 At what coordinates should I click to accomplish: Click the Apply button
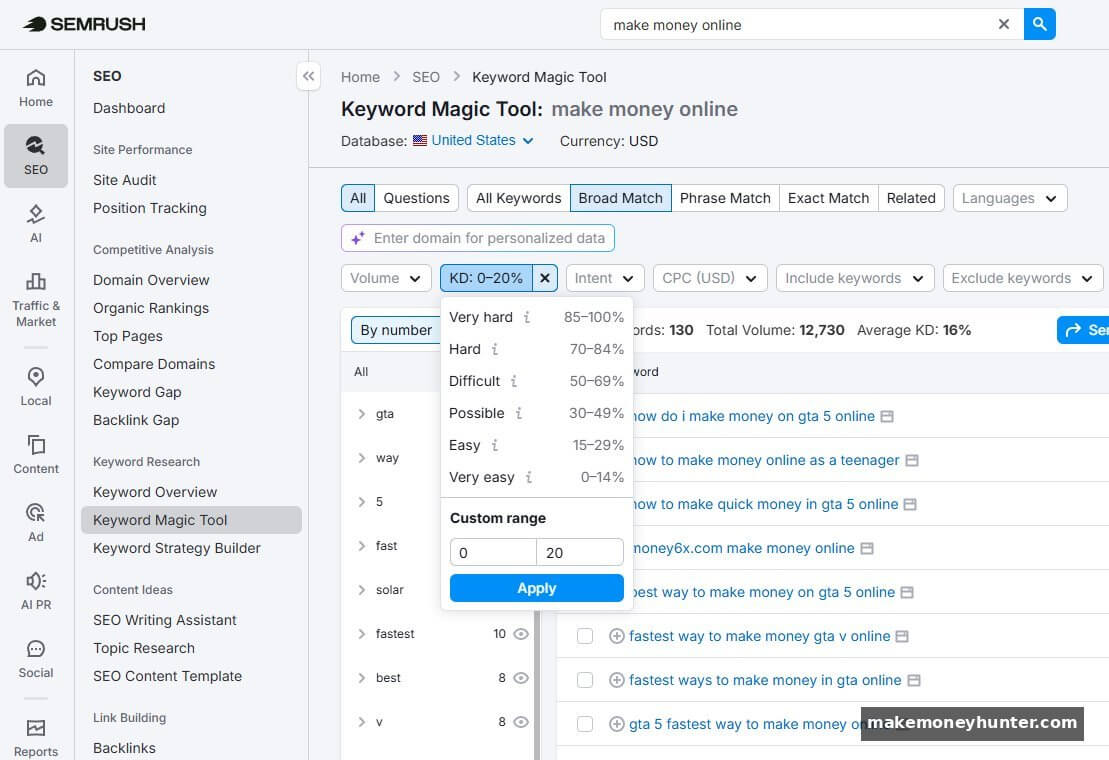[x=536, y=587]
